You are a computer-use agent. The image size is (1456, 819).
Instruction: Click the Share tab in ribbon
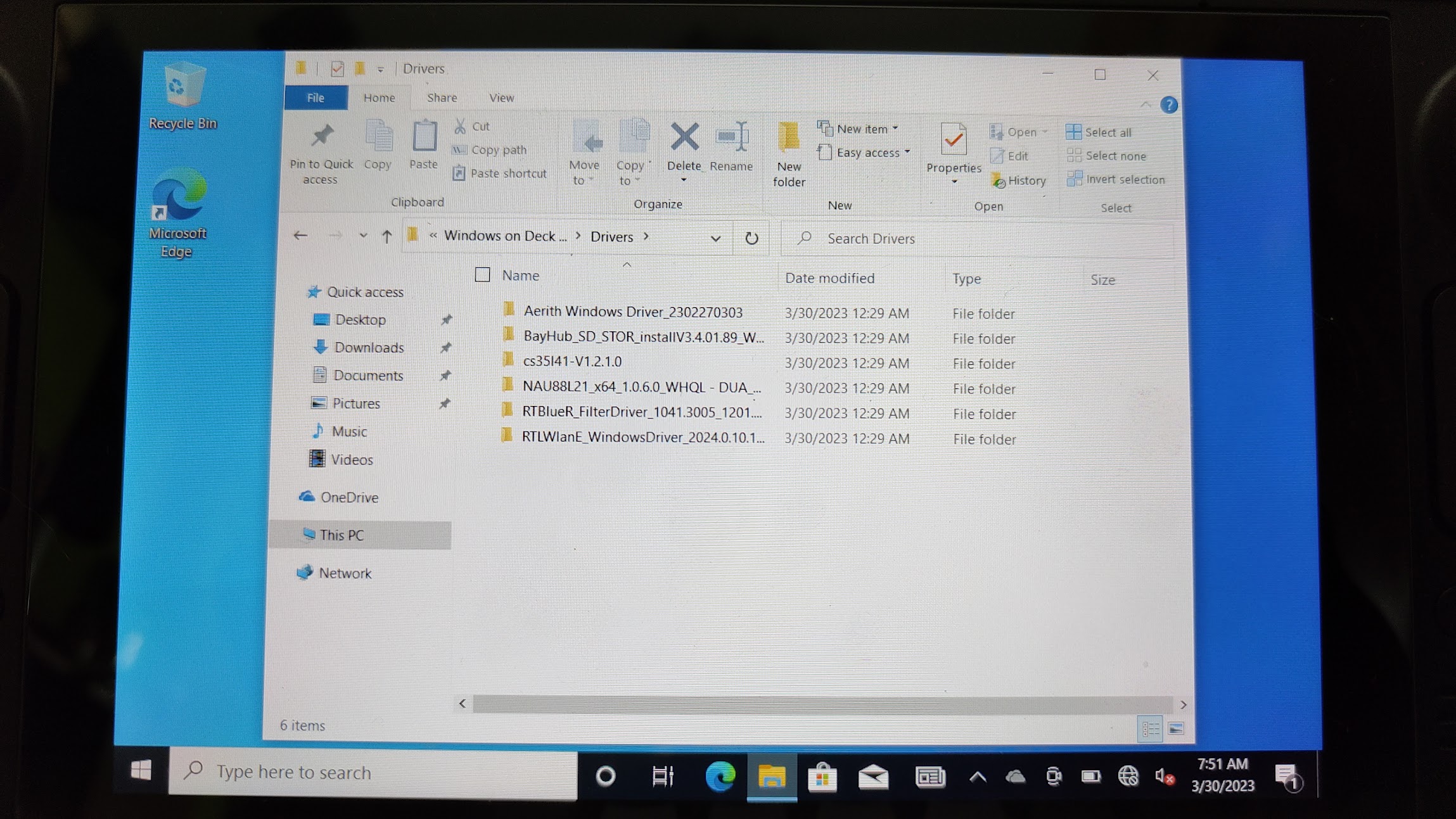click(440, 97)
